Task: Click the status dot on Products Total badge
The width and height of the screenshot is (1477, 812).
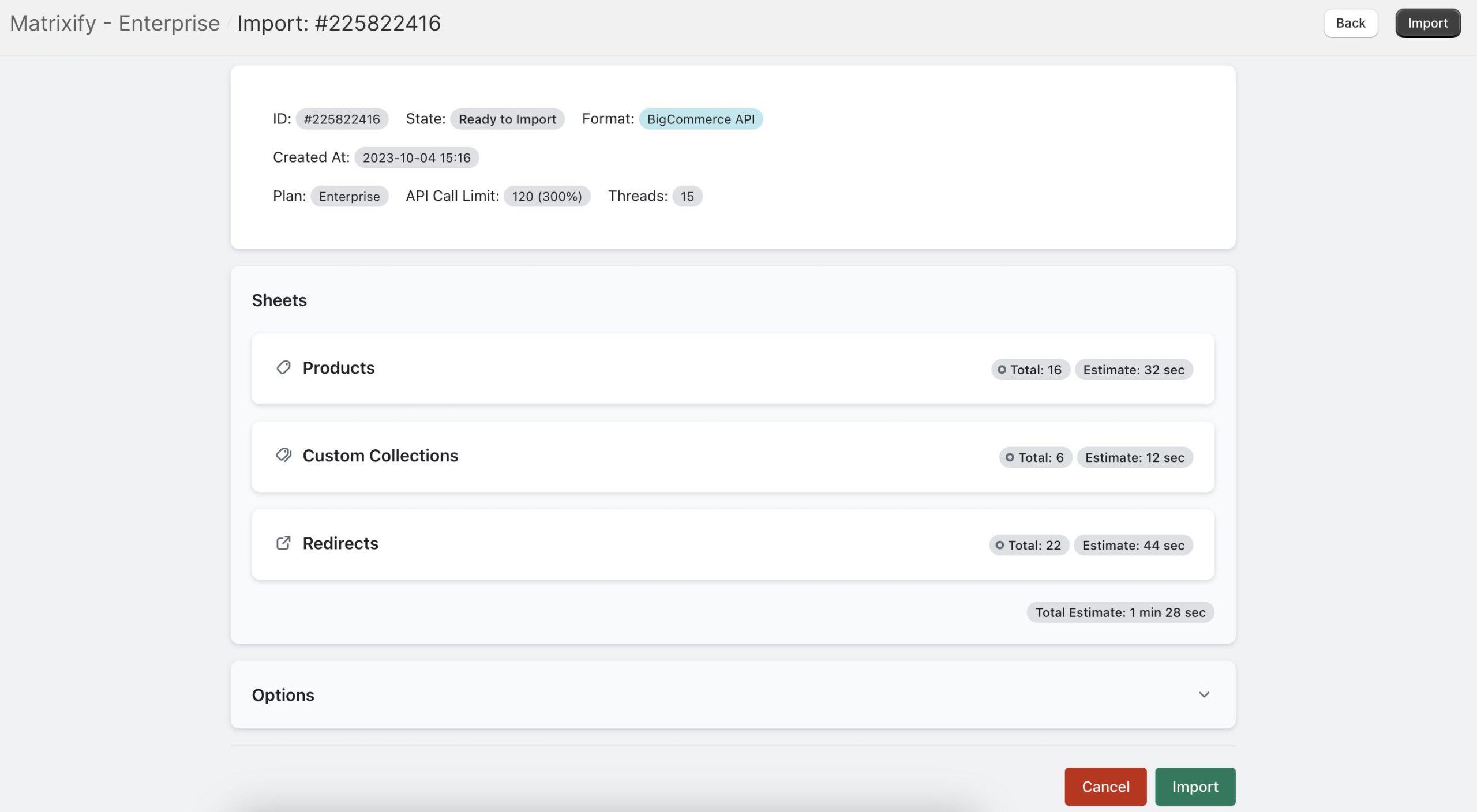Action: 1002,370
